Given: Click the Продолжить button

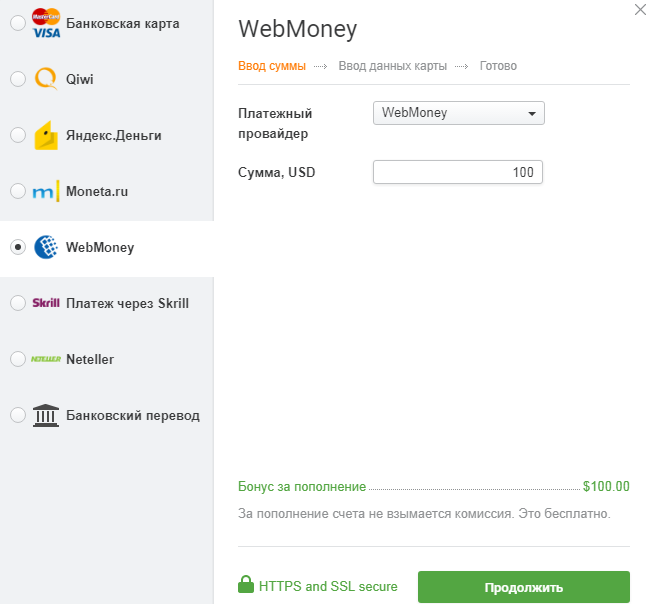Looking at the screenshot, I should point(524,587).
